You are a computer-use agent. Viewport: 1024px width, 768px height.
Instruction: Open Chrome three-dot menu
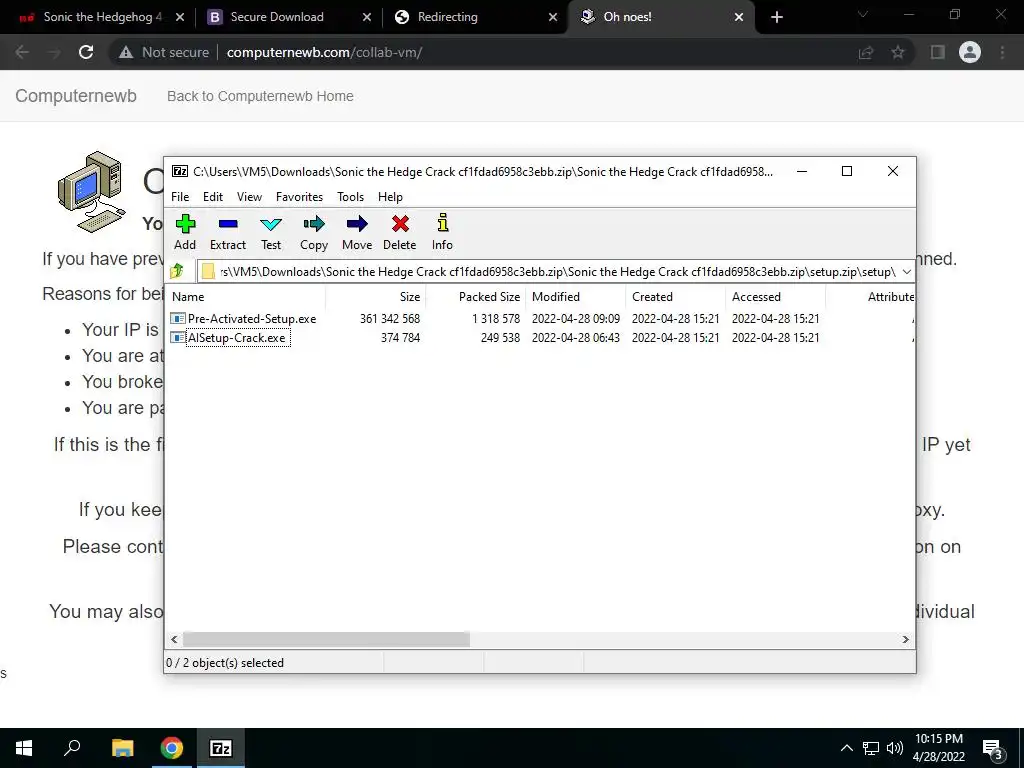[x=1002, y=52]
